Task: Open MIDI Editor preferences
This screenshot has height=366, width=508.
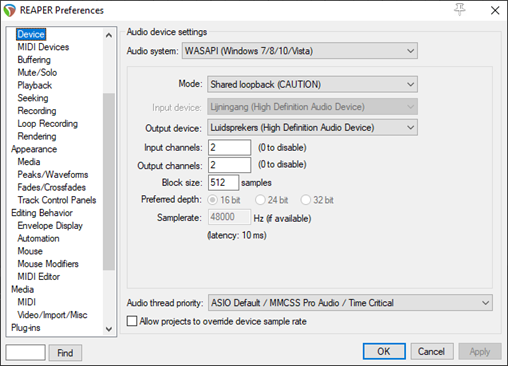Action: click(39, 277)
